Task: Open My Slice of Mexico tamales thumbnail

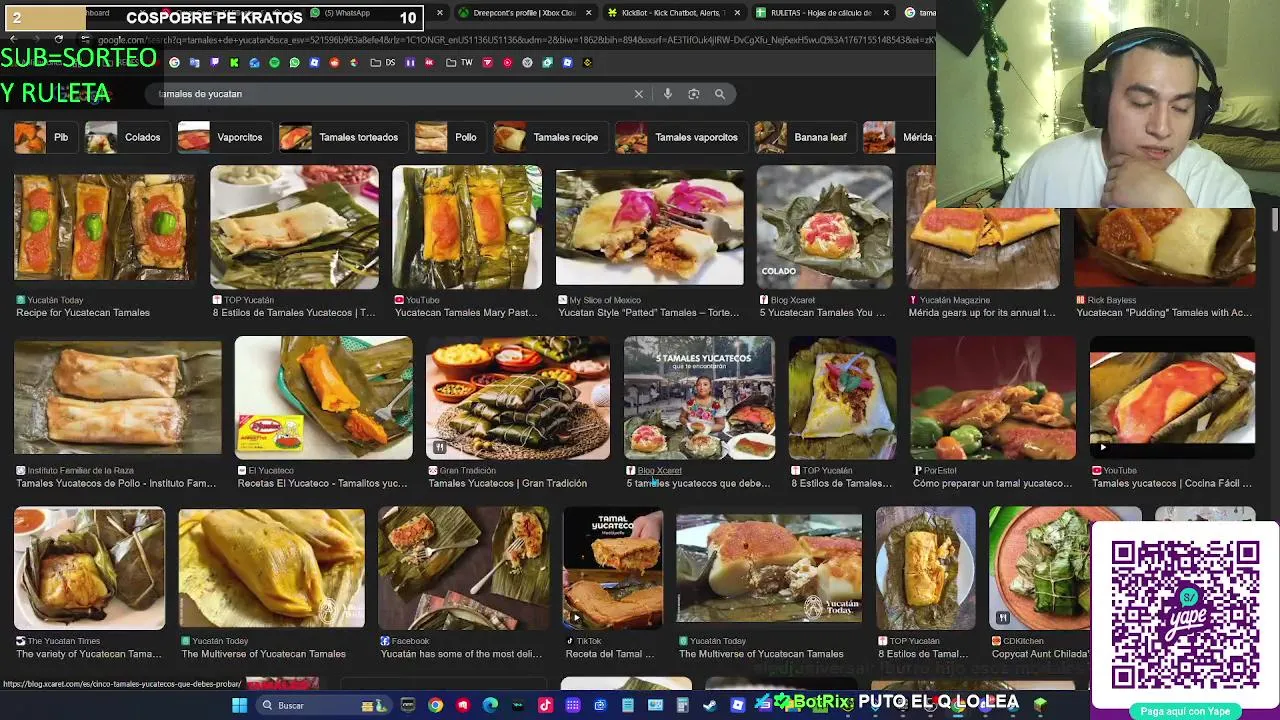Action: (x=649, y=227)
